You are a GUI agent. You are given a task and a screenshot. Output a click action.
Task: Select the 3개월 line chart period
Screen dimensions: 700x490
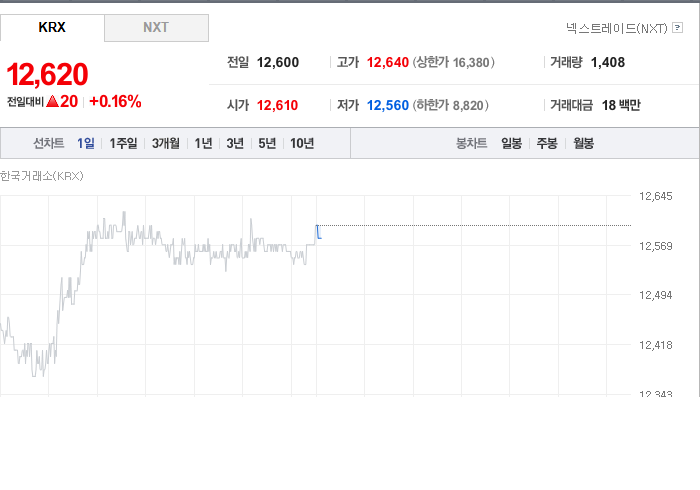pos(166,143)
